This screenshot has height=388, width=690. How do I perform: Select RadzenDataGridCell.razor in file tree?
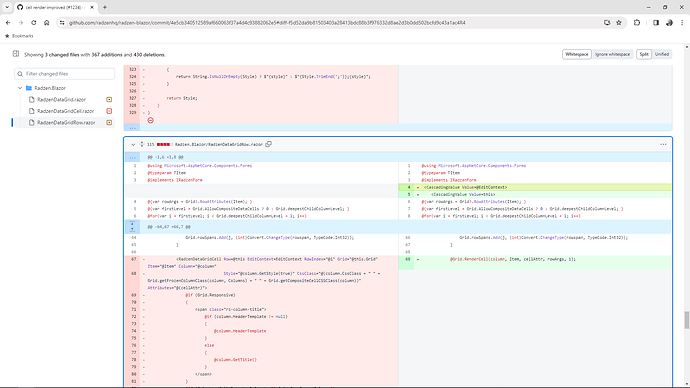coord(65,111)
